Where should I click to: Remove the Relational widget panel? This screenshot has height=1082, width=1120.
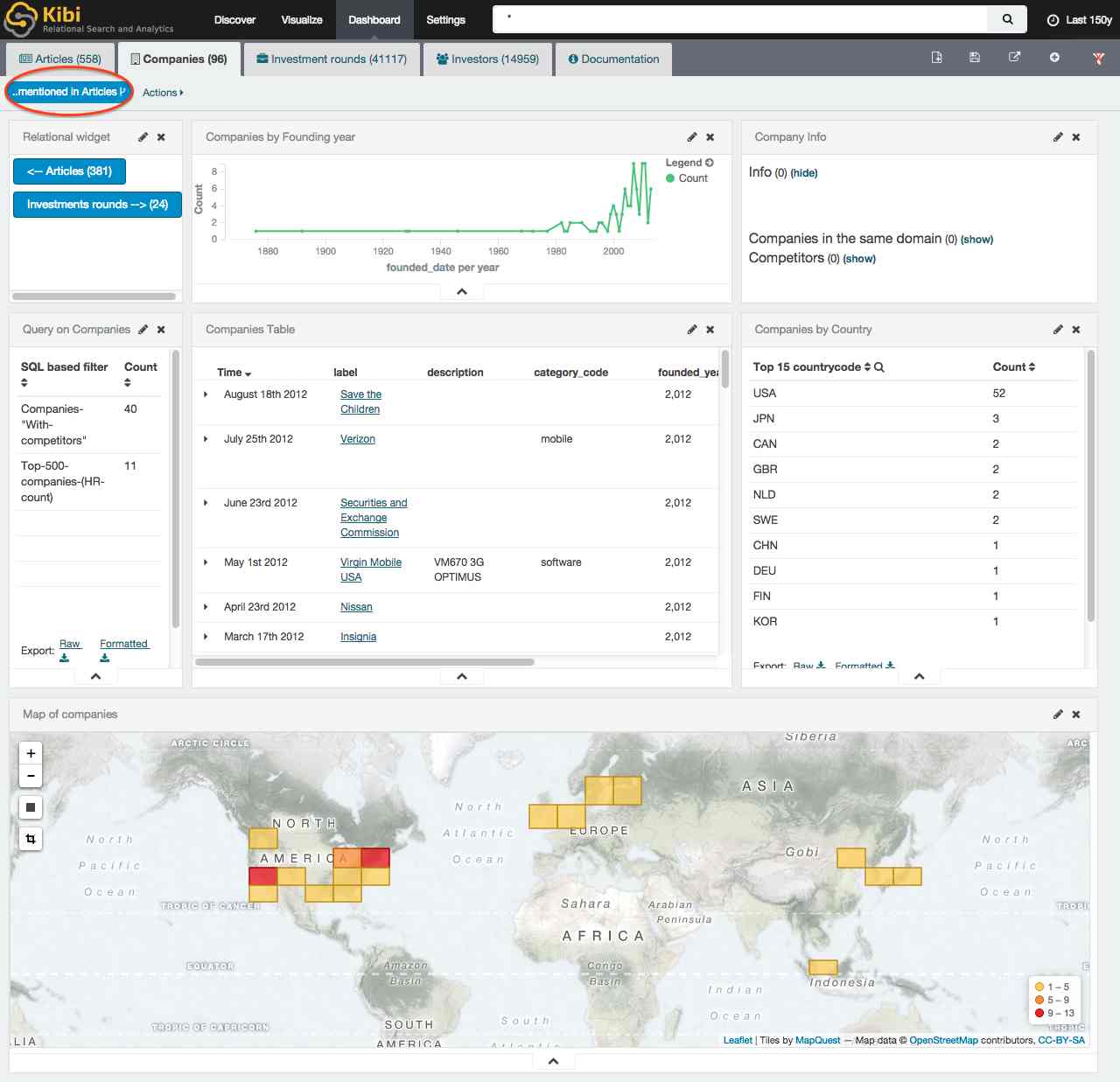pos(161,137)
